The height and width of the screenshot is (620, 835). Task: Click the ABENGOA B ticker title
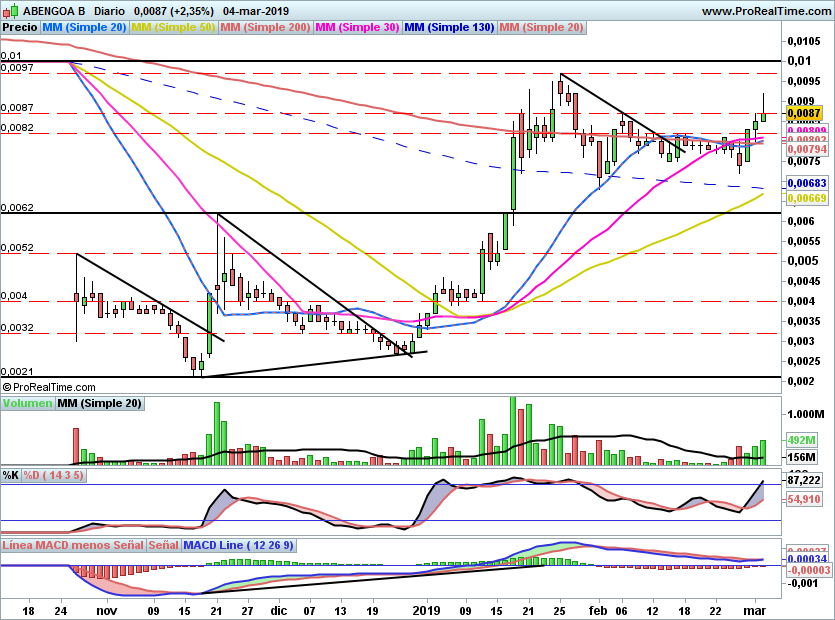[54, 11]
